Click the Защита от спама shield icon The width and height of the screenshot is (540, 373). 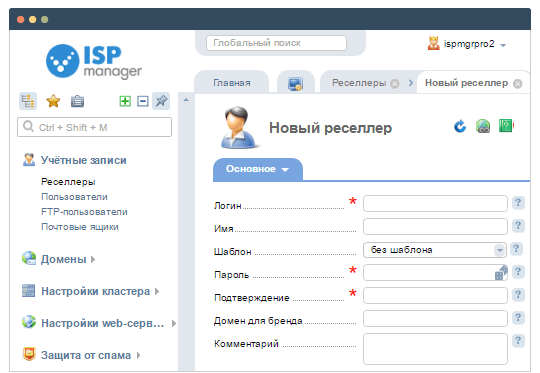click(x=29, y=354)
